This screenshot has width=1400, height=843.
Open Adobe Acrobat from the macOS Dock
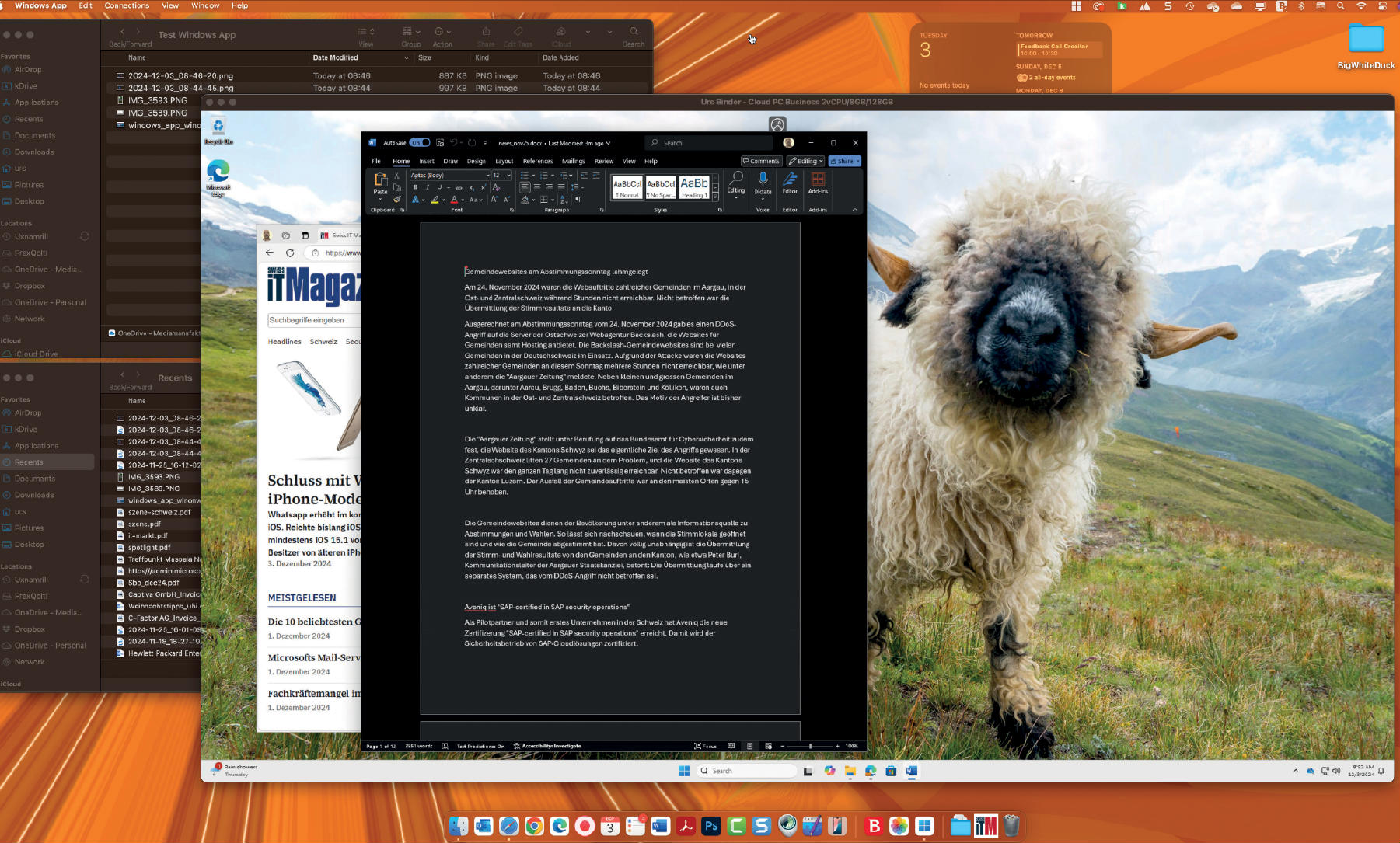[x=686, y=826]
